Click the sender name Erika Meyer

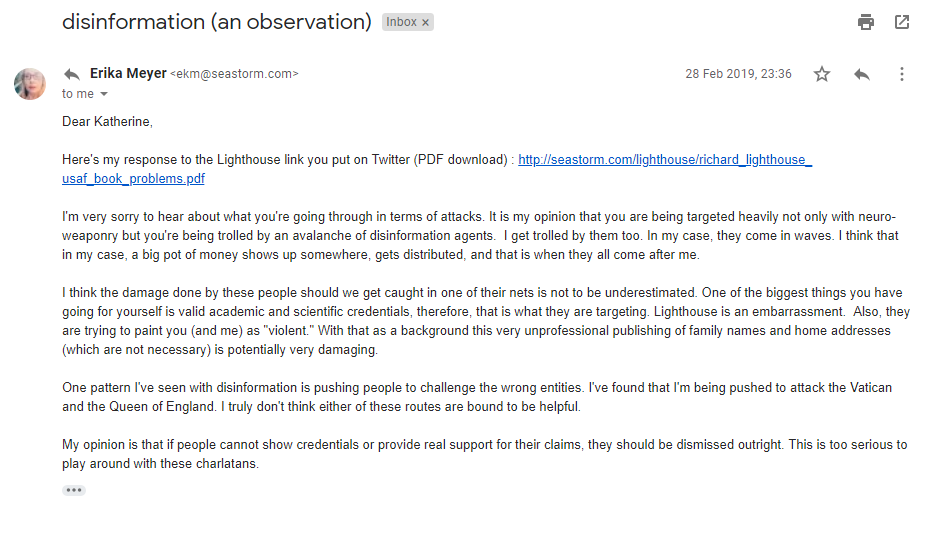click(128, 73)
